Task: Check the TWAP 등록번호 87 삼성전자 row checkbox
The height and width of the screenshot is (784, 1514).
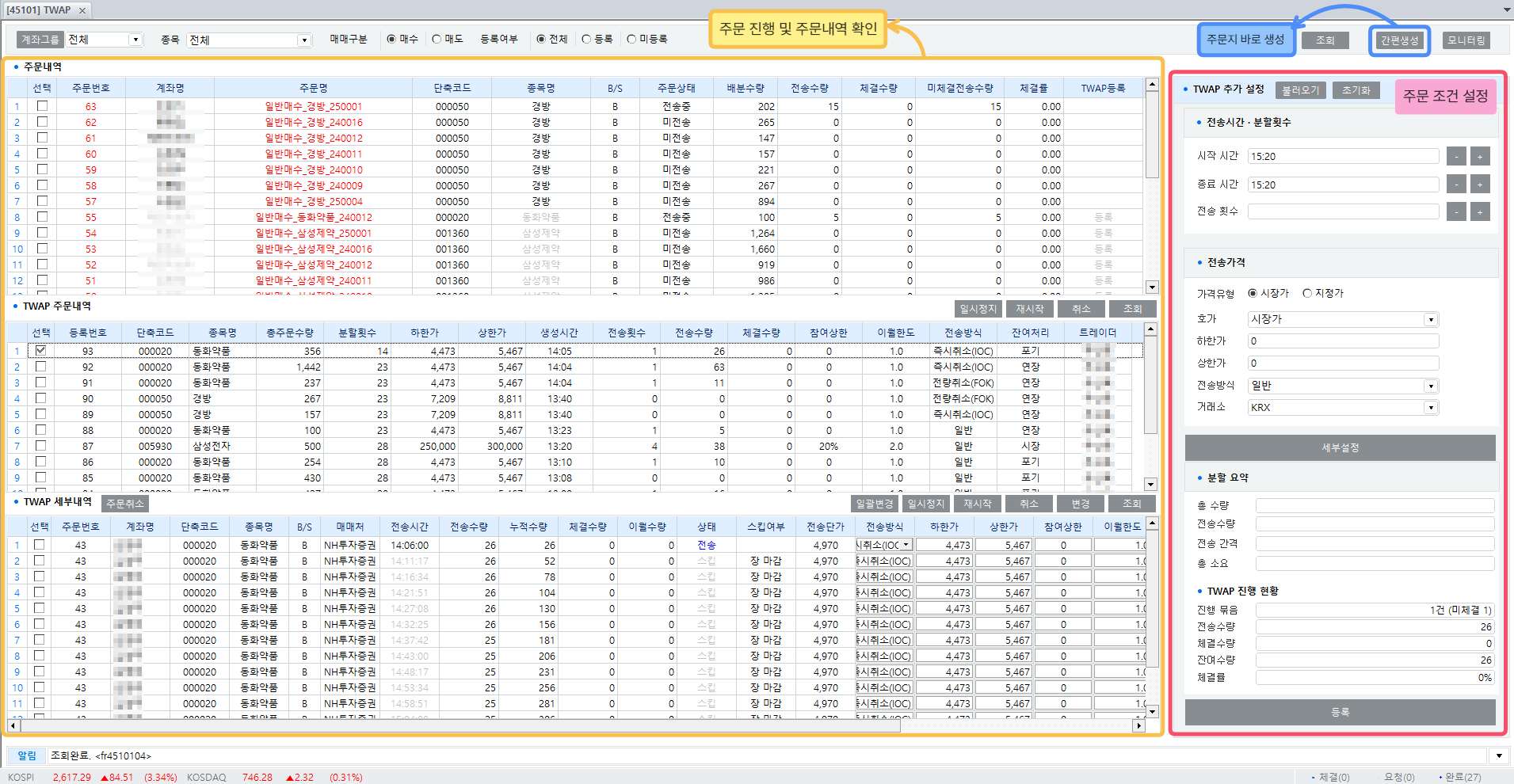Action: 40,446
